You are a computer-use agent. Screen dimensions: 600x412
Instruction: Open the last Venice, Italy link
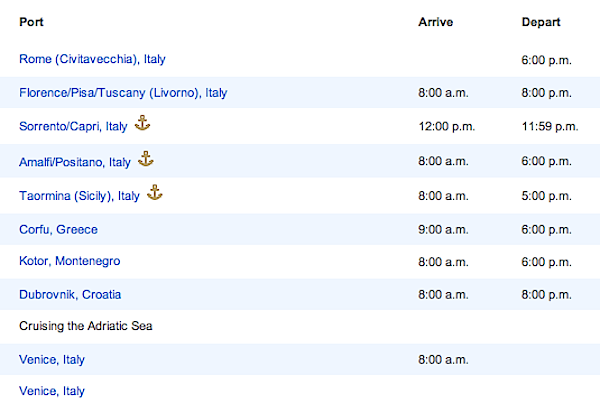52,391
